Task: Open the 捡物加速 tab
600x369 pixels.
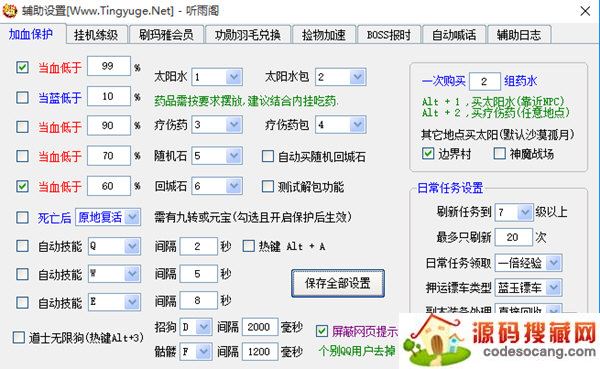Action: click(324, 35)
